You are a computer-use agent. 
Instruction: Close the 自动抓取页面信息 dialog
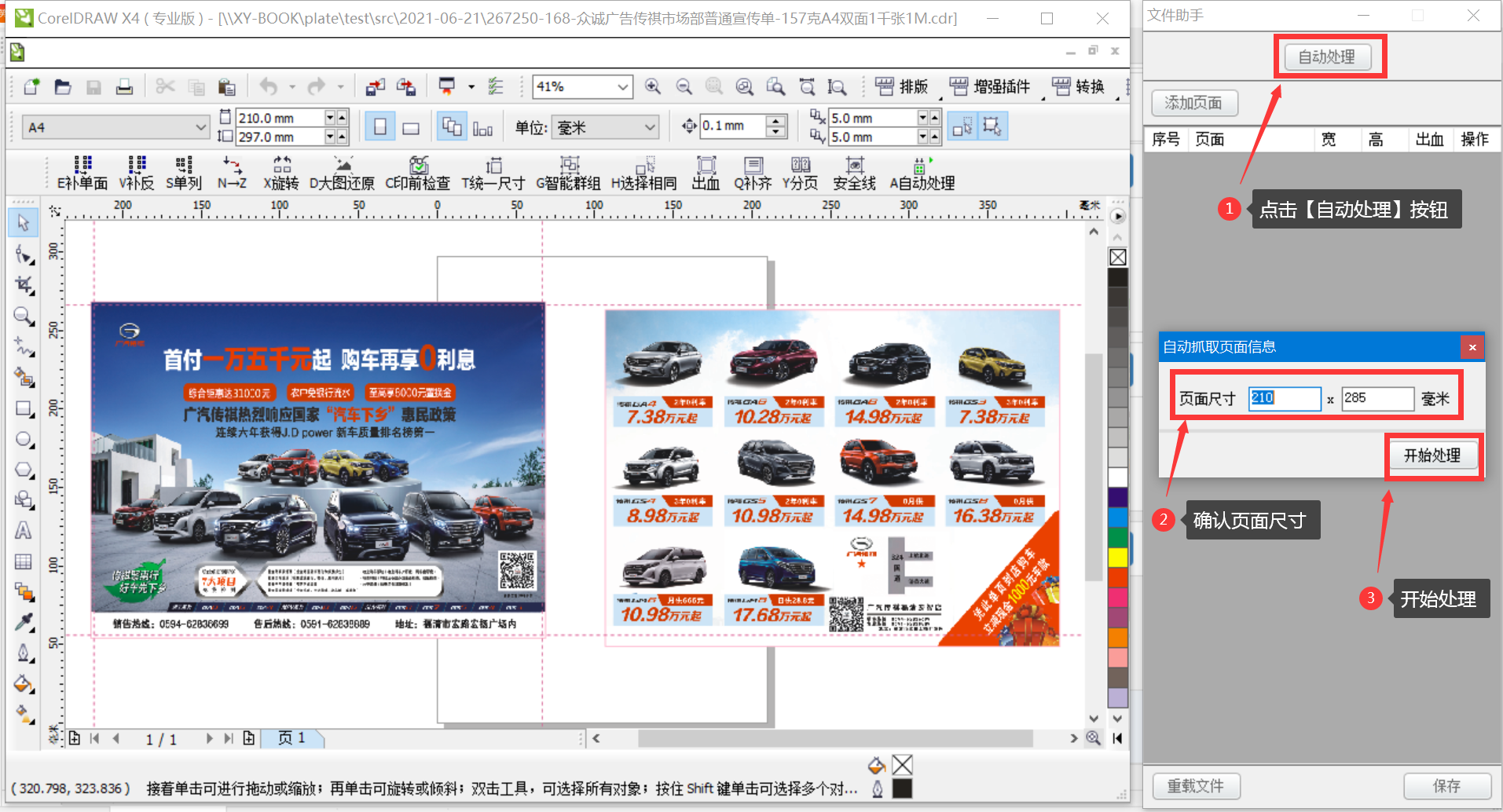1472,347
